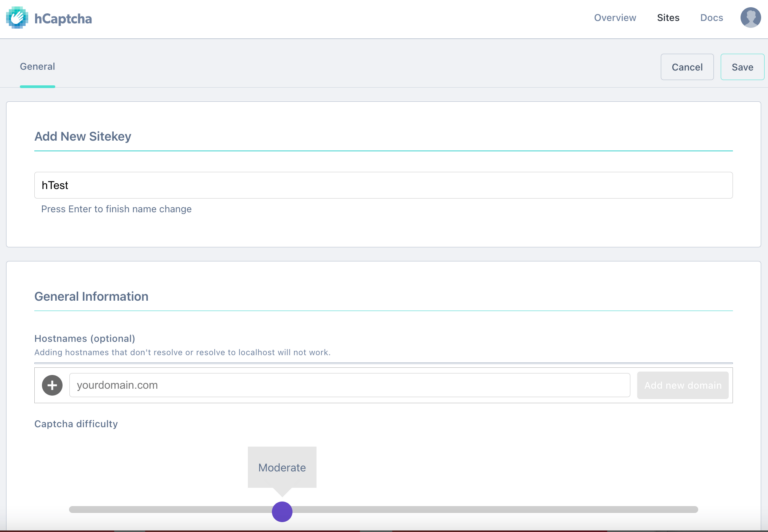The width and height of the screenshot is (768, 532).
Task: Click the Hostnames (optional) label
Action: pyautogui.click(x=85, y=339)
